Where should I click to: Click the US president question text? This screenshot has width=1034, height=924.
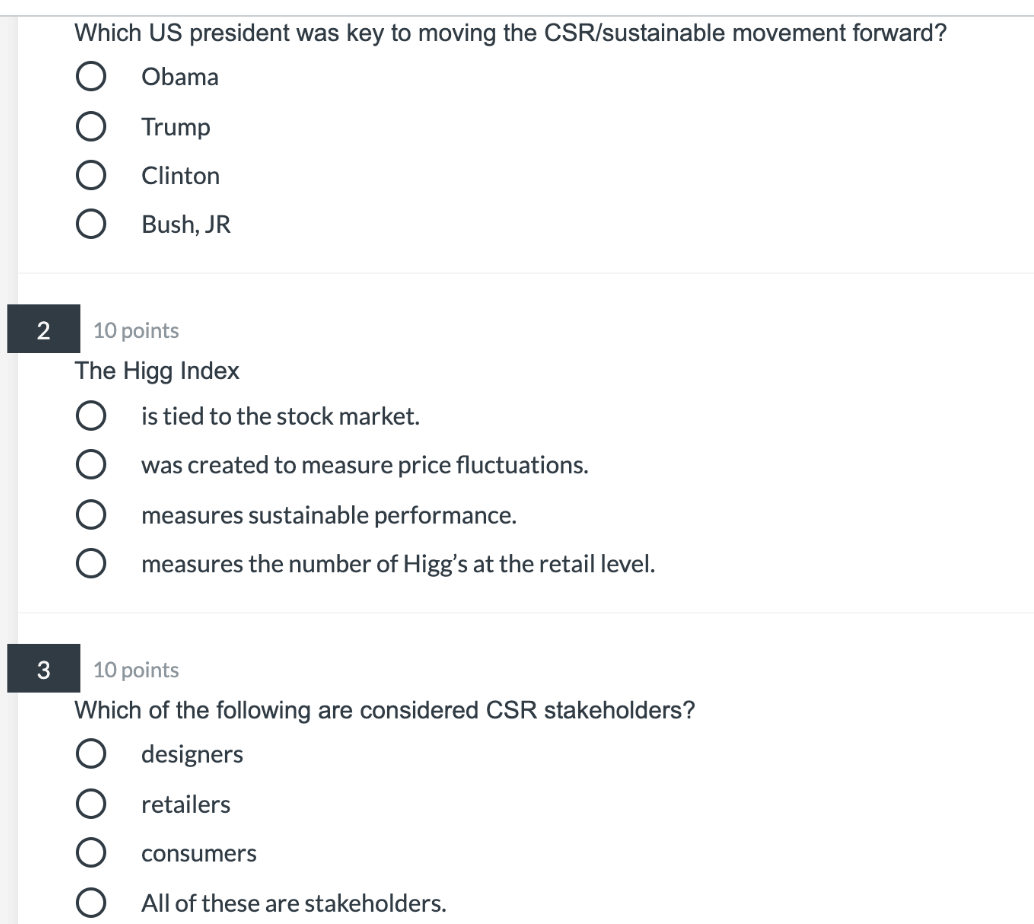tap(415, 33)
